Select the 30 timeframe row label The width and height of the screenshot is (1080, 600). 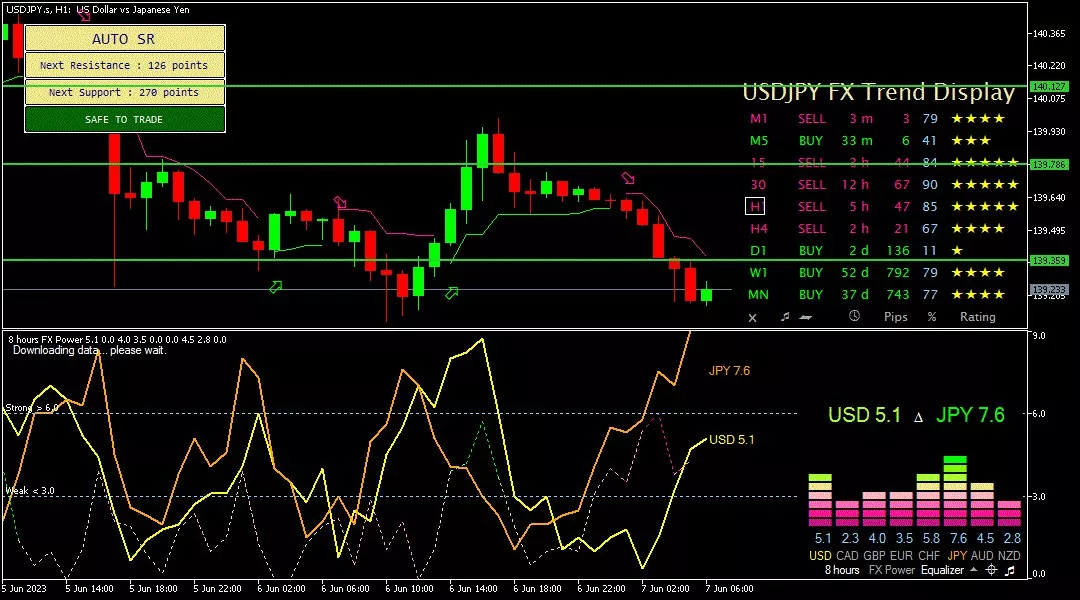coord(758,185)
